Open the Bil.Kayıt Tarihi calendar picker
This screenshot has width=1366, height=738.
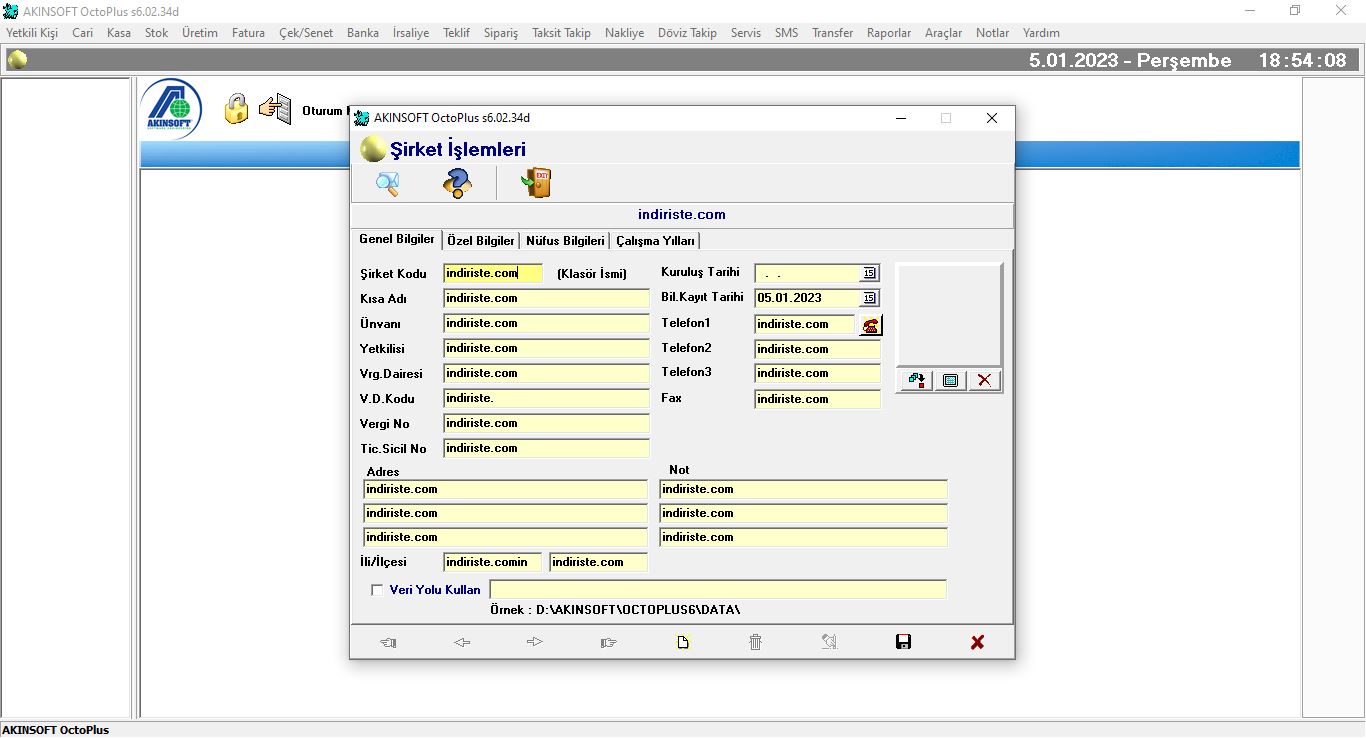(x=869, y=298)
